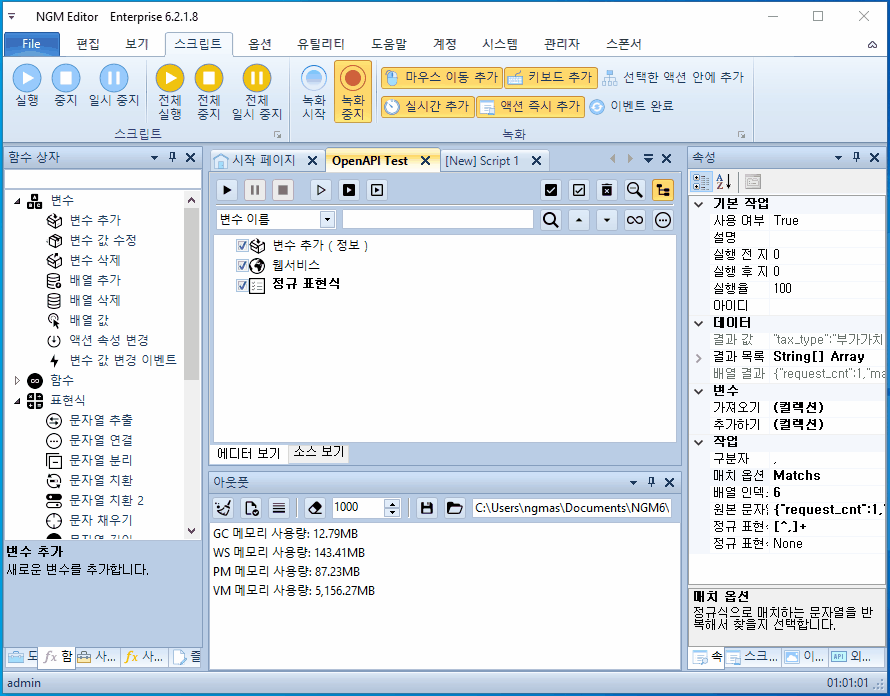Pause all with 전체 일시 중지
Screen dimensions: 890x696
point(257,92)
